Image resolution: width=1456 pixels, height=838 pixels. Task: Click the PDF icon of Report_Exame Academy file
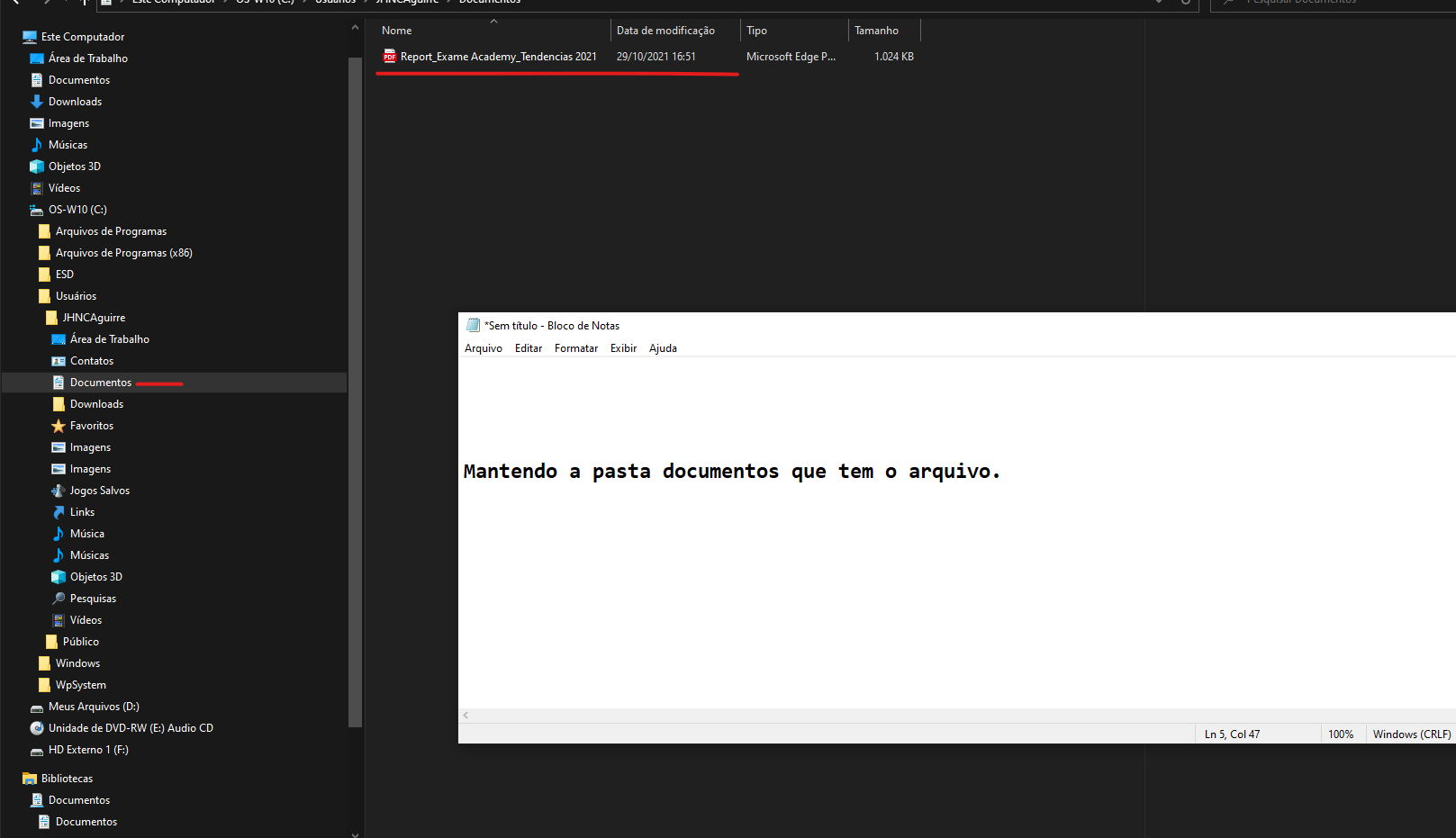click(x=390, y=57)
